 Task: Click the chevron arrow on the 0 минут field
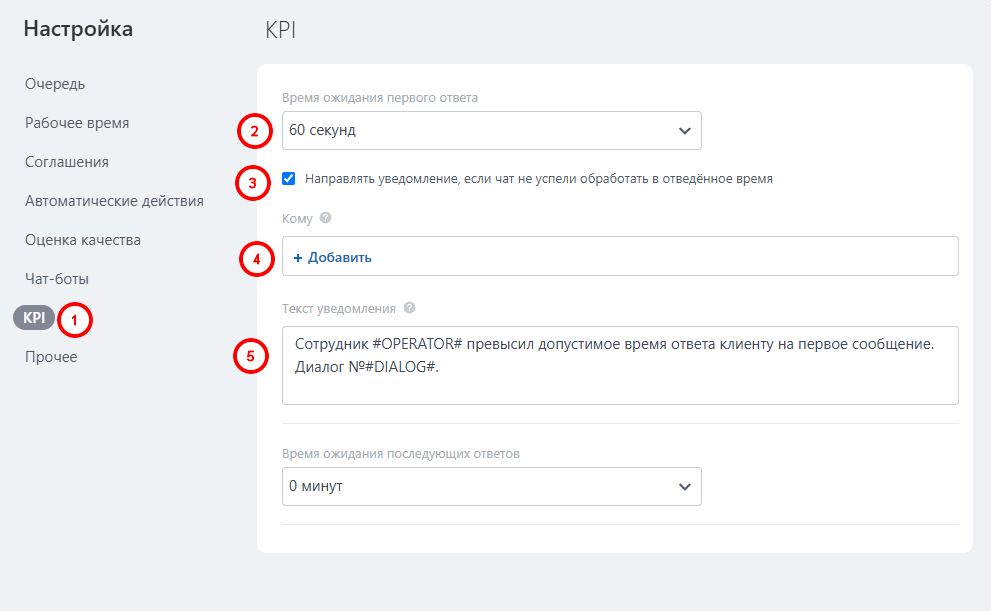(x=685, y=486)
